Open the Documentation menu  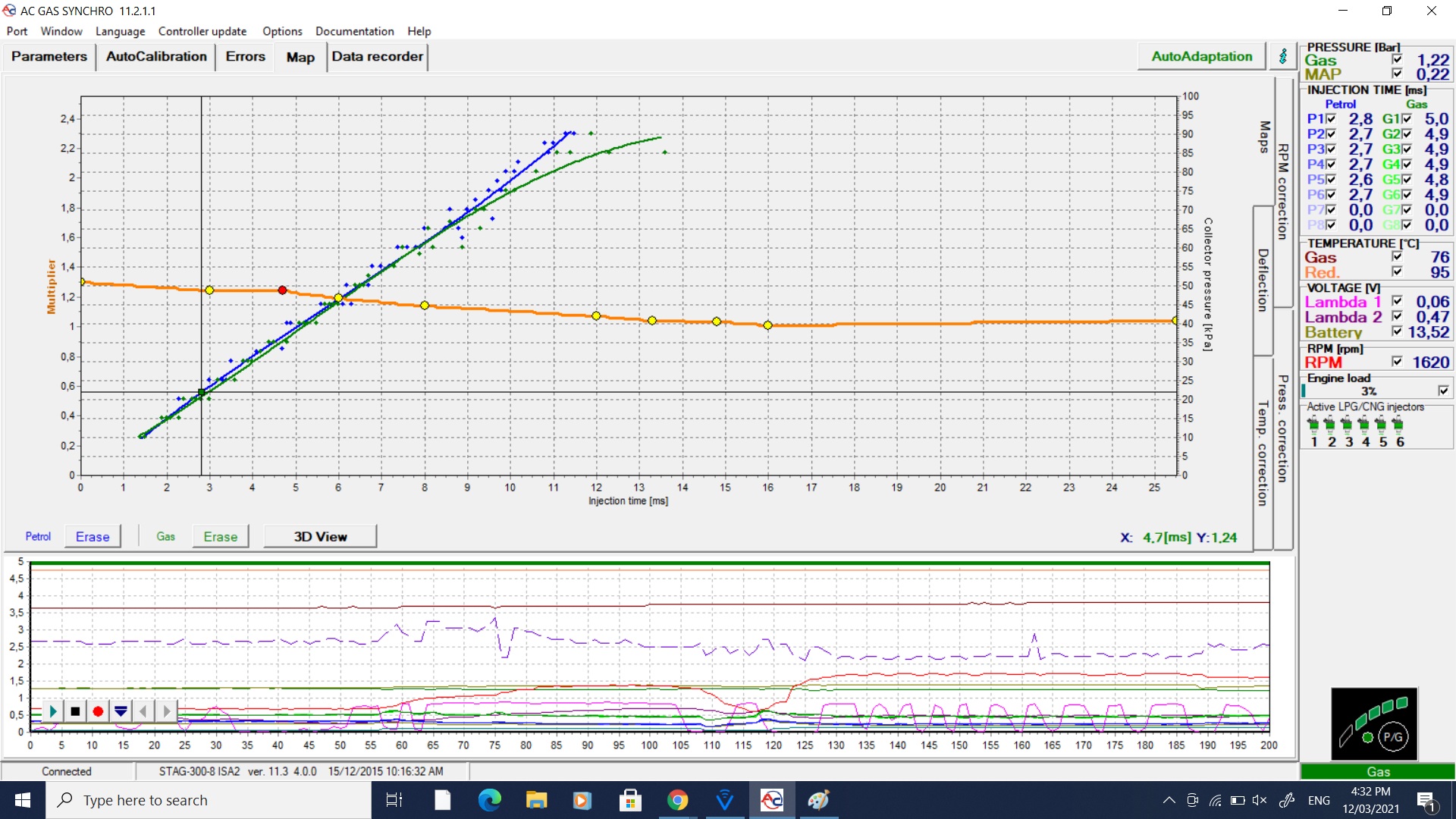(x=355, y=31)
